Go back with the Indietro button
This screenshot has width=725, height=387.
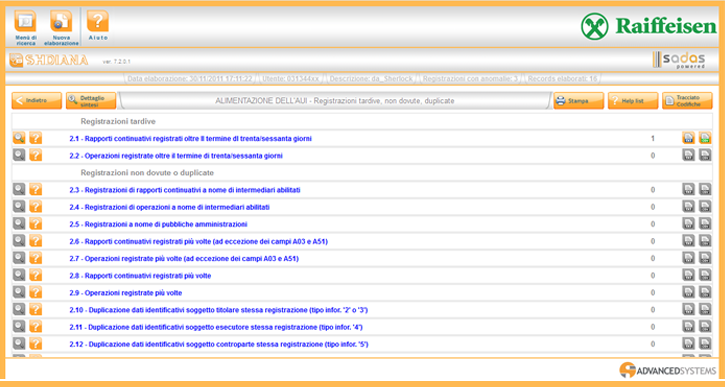(37, 100)
